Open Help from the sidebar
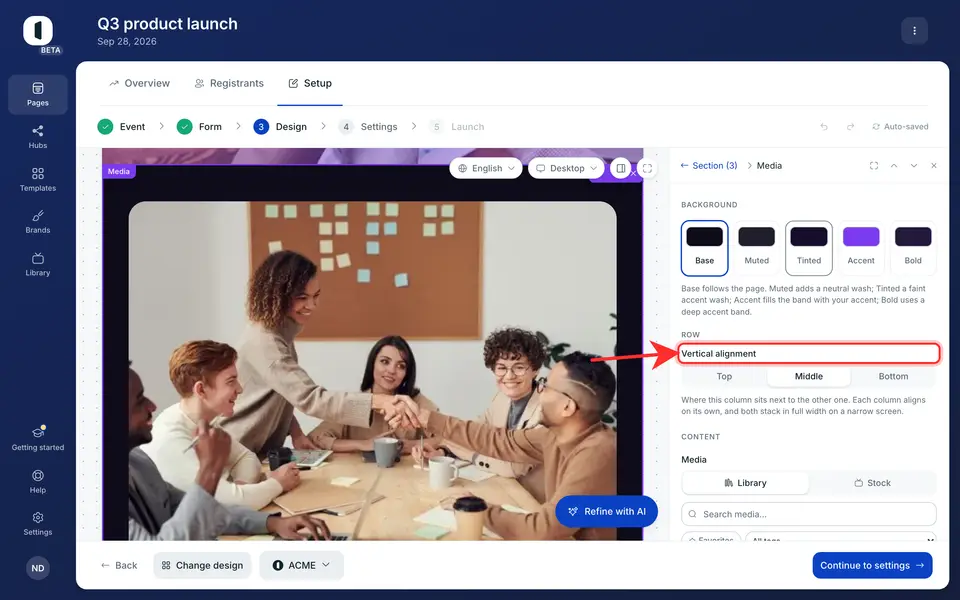The image size is (960, 600). (x=38, y=481)
